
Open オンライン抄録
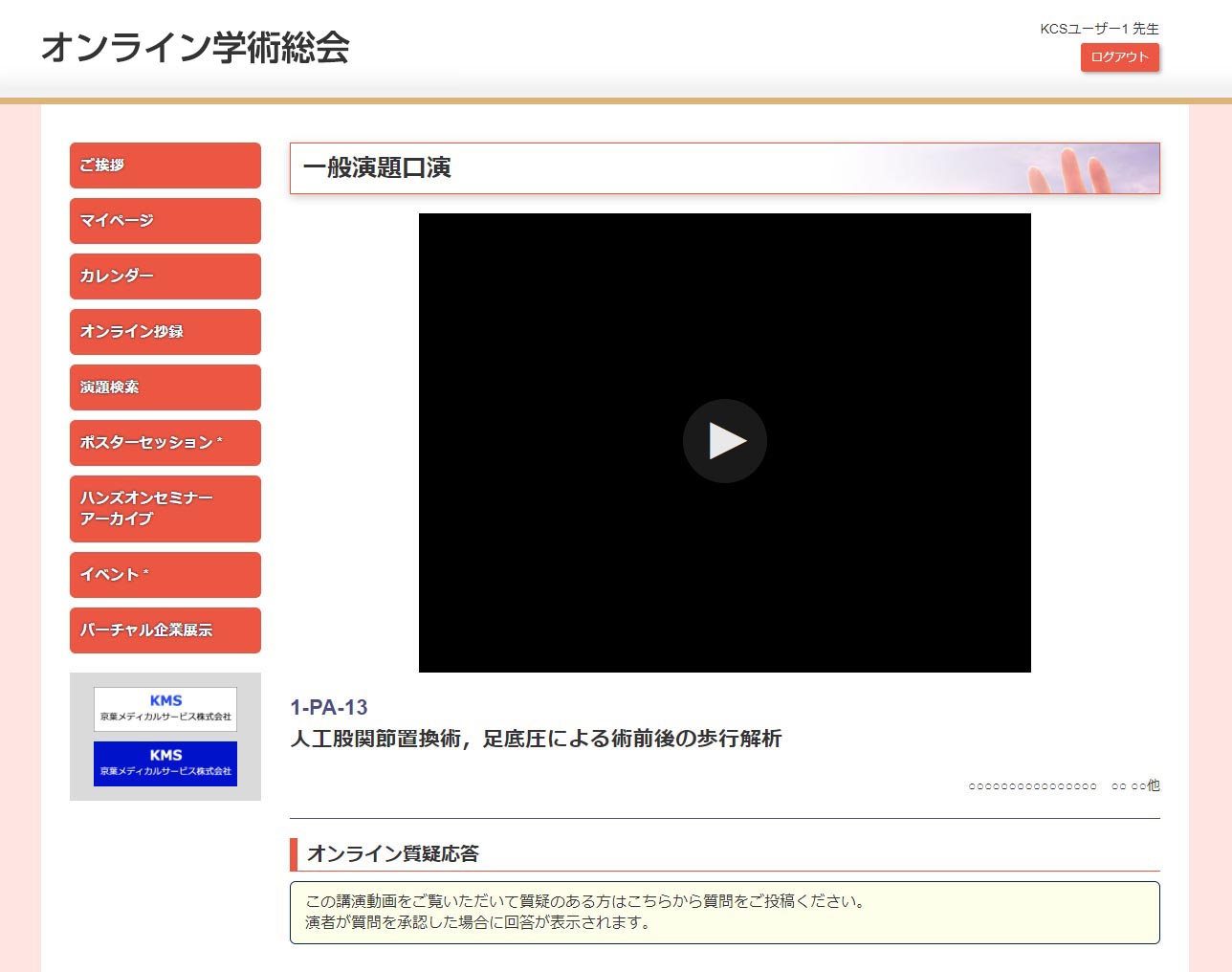tap(165, 332)
